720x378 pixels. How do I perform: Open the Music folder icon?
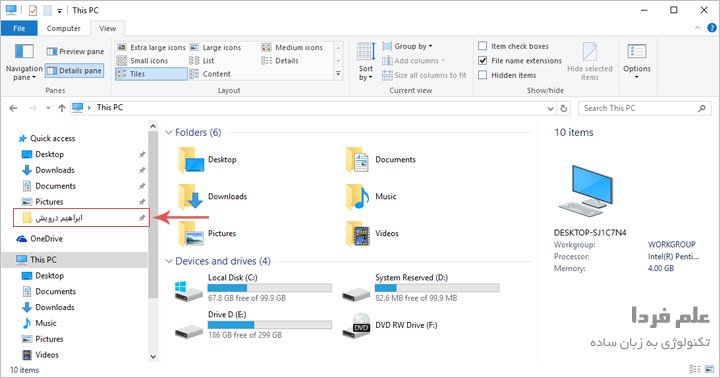click(357, 197)
